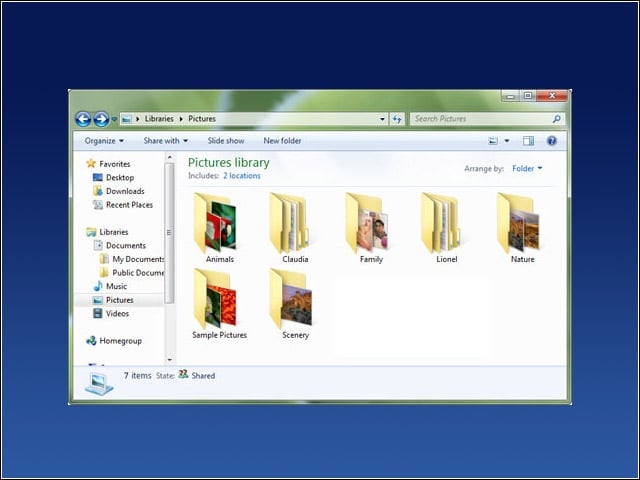Go back with the Back arrow button
640x480 pixels.
[x=83, y=119]
